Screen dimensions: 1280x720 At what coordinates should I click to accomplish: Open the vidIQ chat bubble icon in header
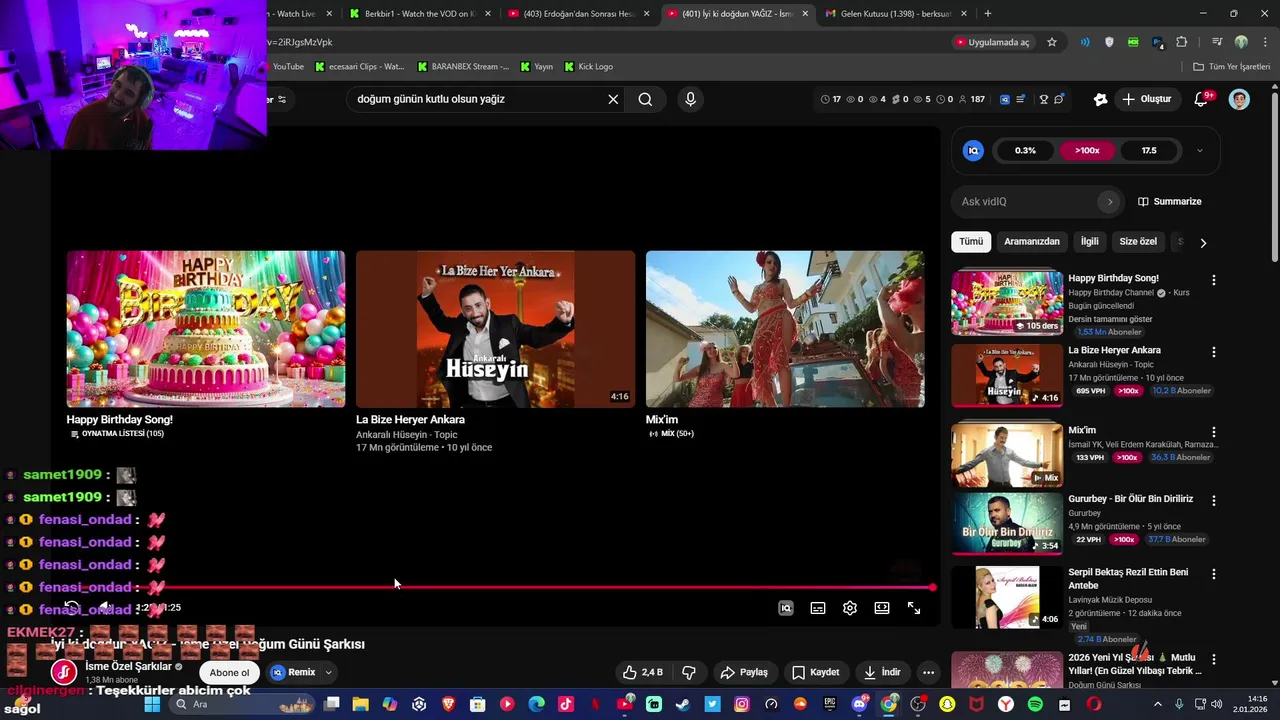(1059, 99)
